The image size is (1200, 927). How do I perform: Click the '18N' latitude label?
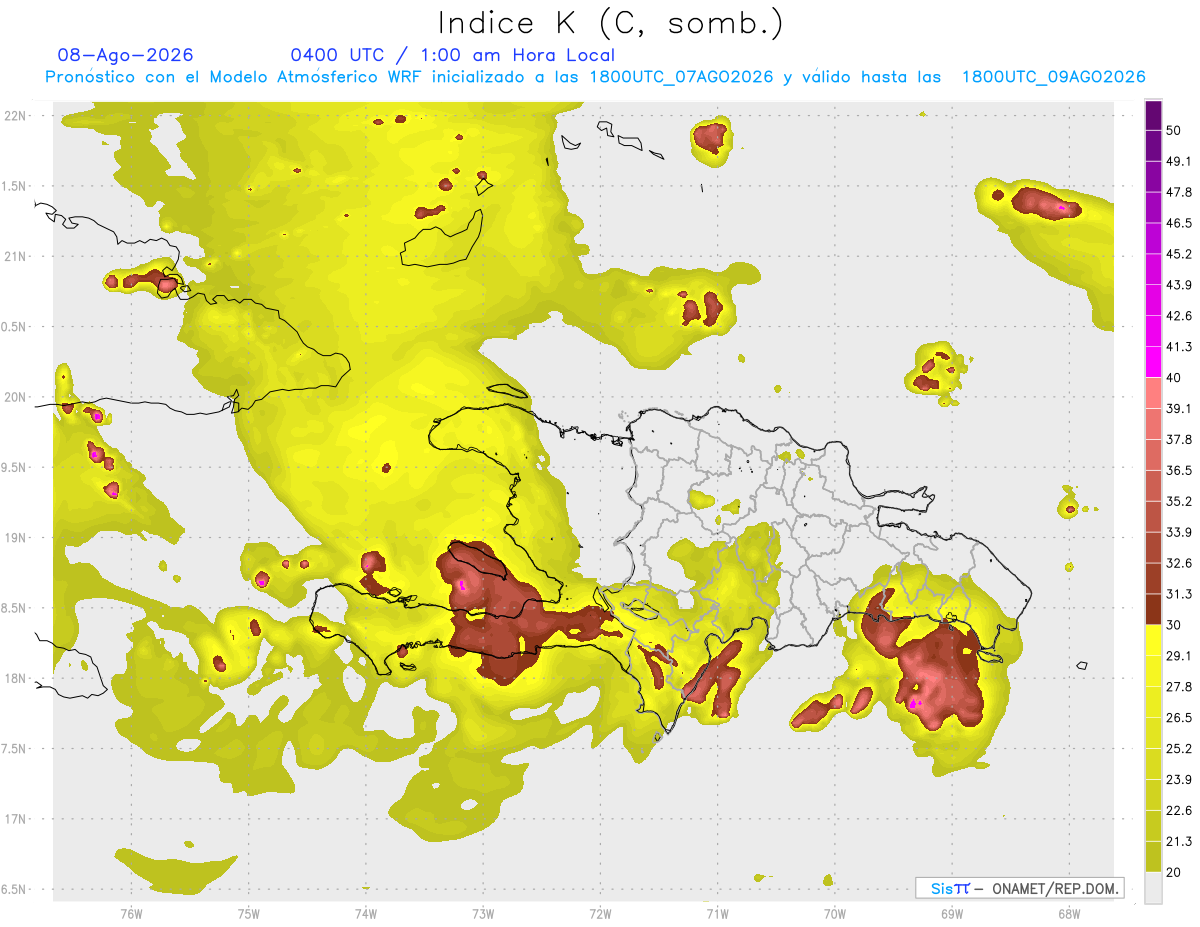(x=15, y=678)
